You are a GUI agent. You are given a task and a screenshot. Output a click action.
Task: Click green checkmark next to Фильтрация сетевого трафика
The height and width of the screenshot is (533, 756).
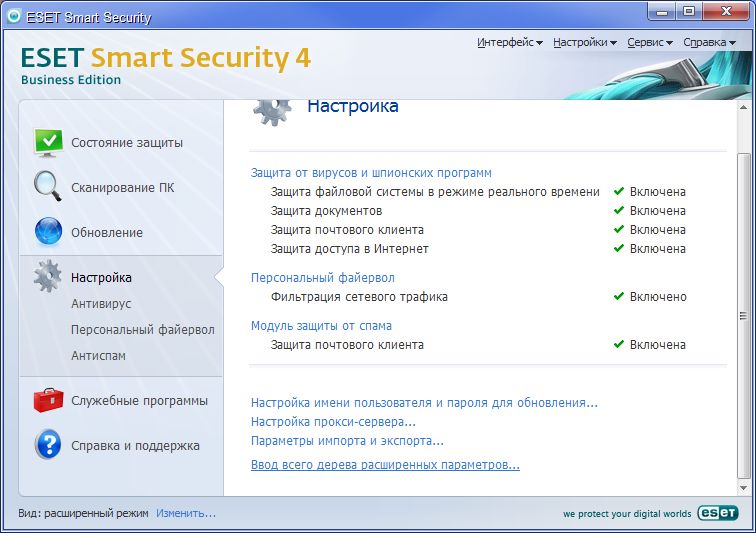point(619,296)
